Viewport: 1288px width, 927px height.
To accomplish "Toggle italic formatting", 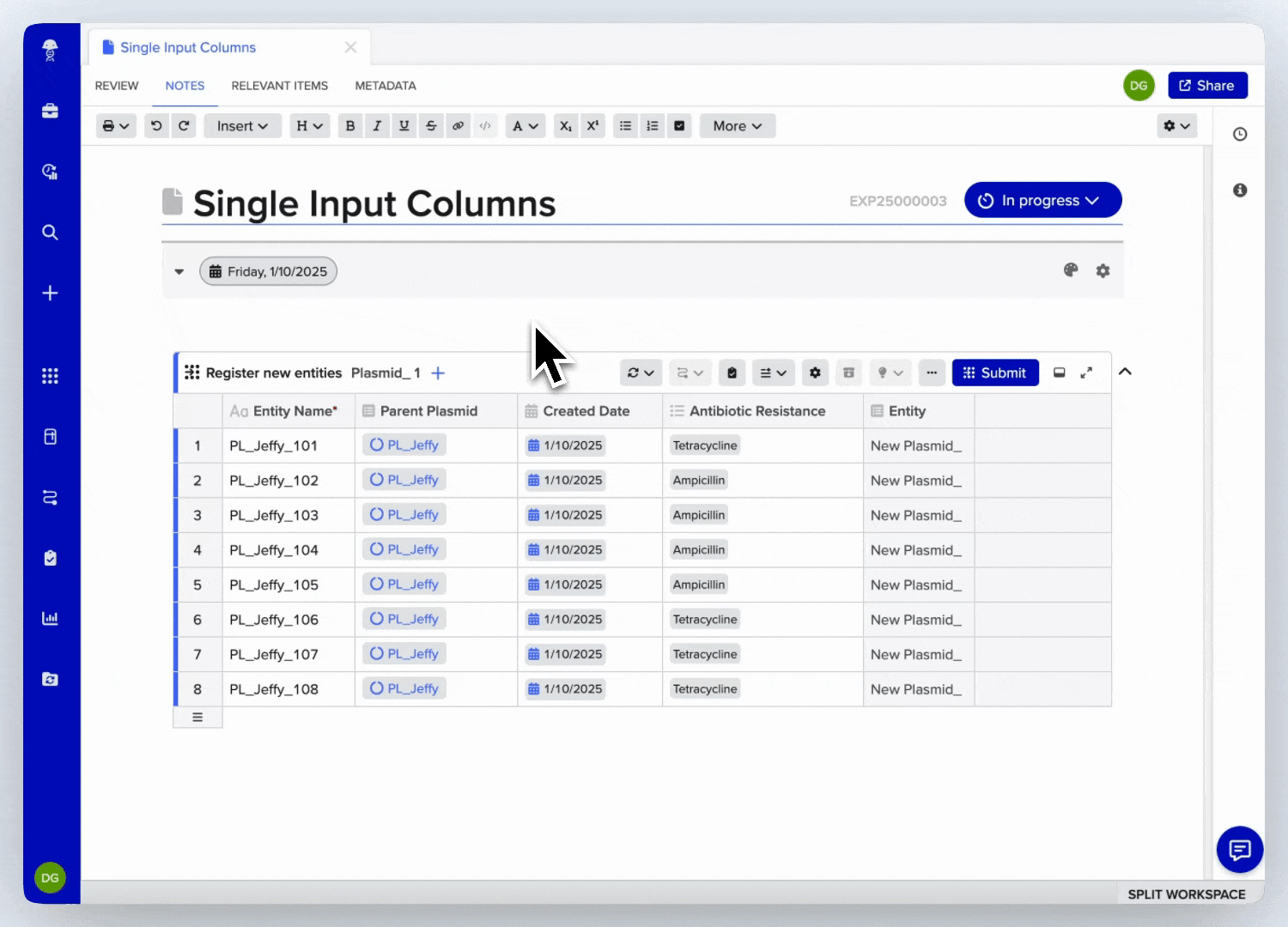I will pyautogui.click(x=377, y=126).
